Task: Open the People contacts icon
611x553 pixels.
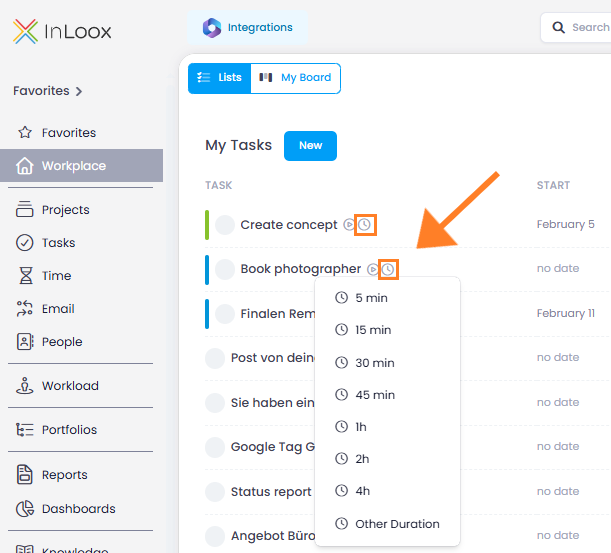Action: click(25, 341)
